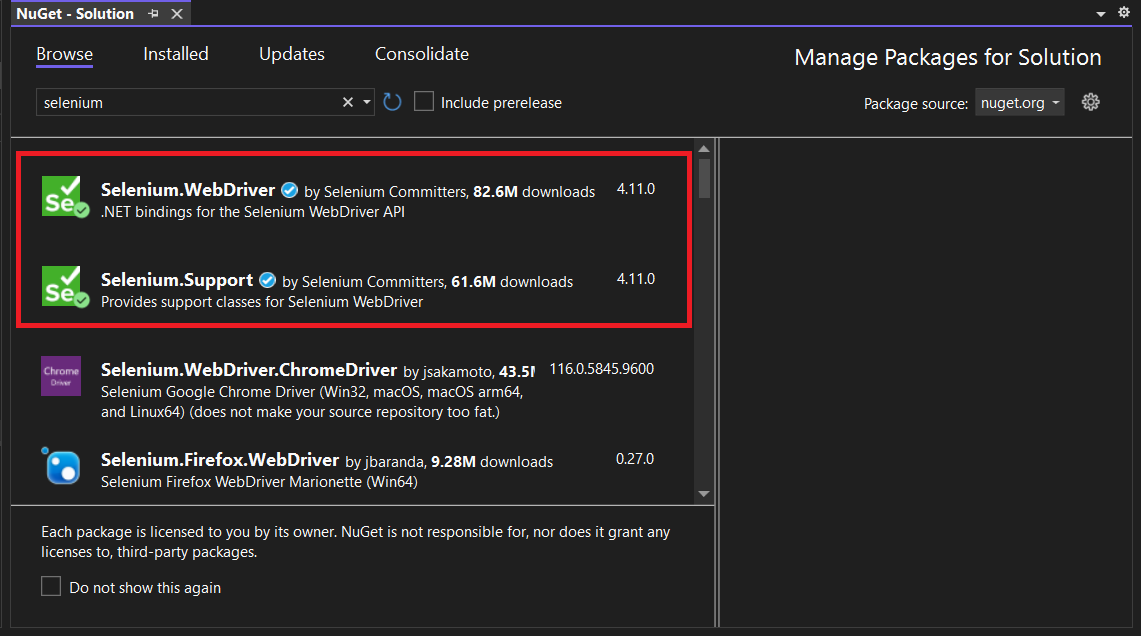
Task: Open the nuget.org package source dropdown
Action: tap(1020, 103)
